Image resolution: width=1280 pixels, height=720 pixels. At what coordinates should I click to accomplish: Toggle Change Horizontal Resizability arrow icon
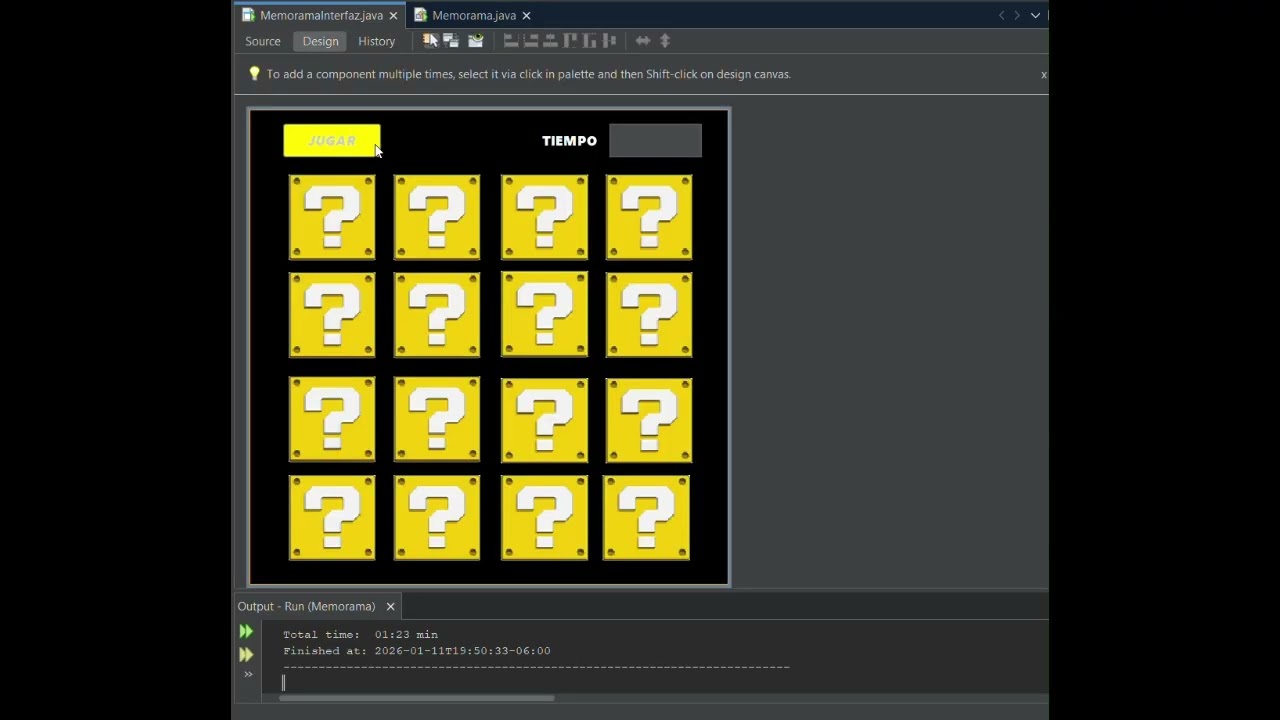643,41
